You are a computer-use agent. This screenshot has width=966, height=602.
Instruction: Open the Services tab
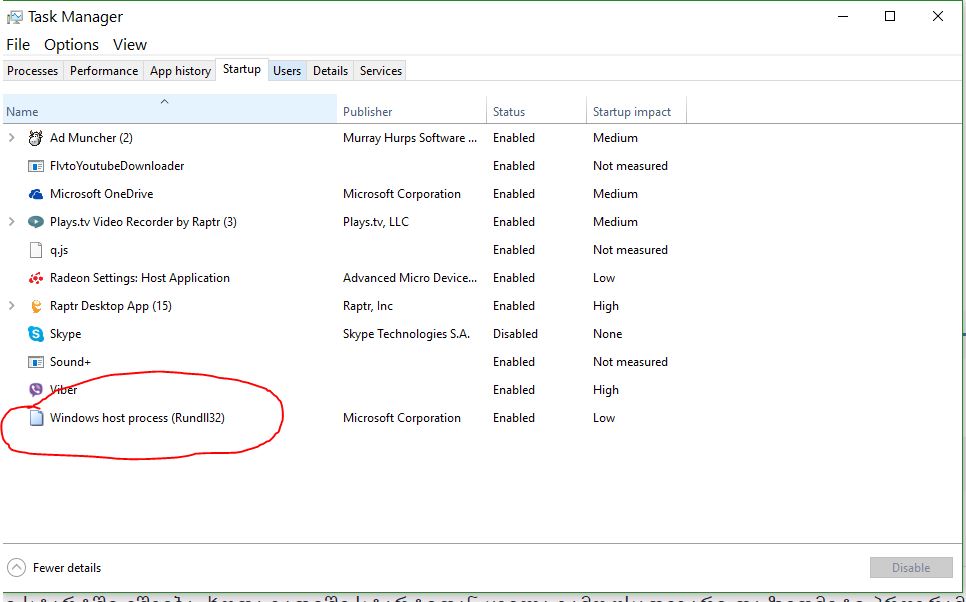pos(380,71)
